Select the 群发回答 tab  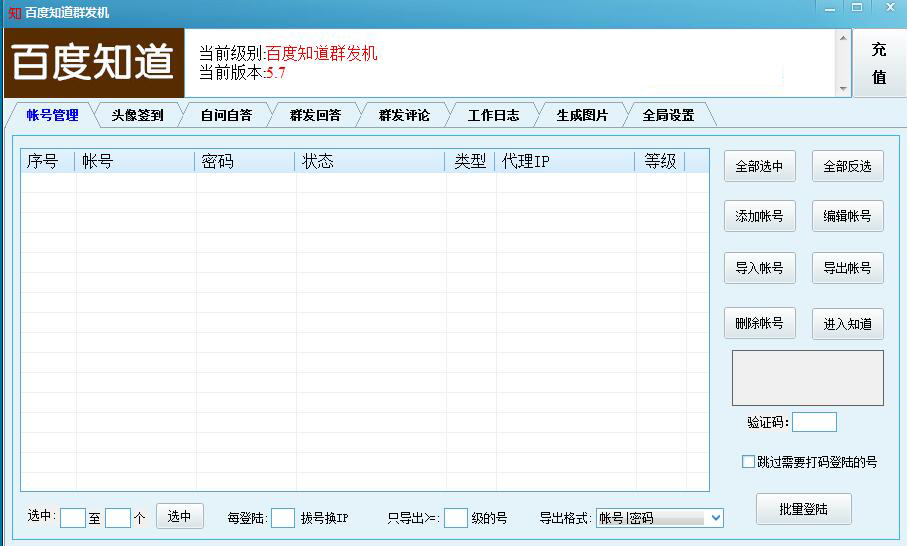click(315, 115)
